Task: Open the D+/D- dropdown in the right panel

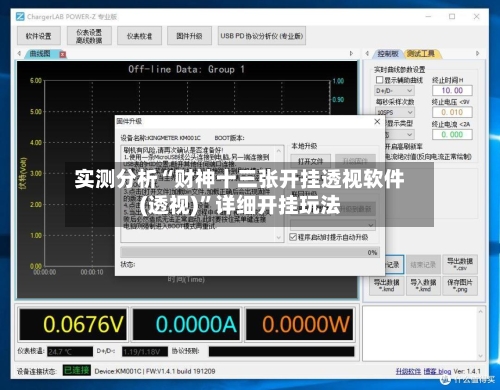Action: [395, 91]
